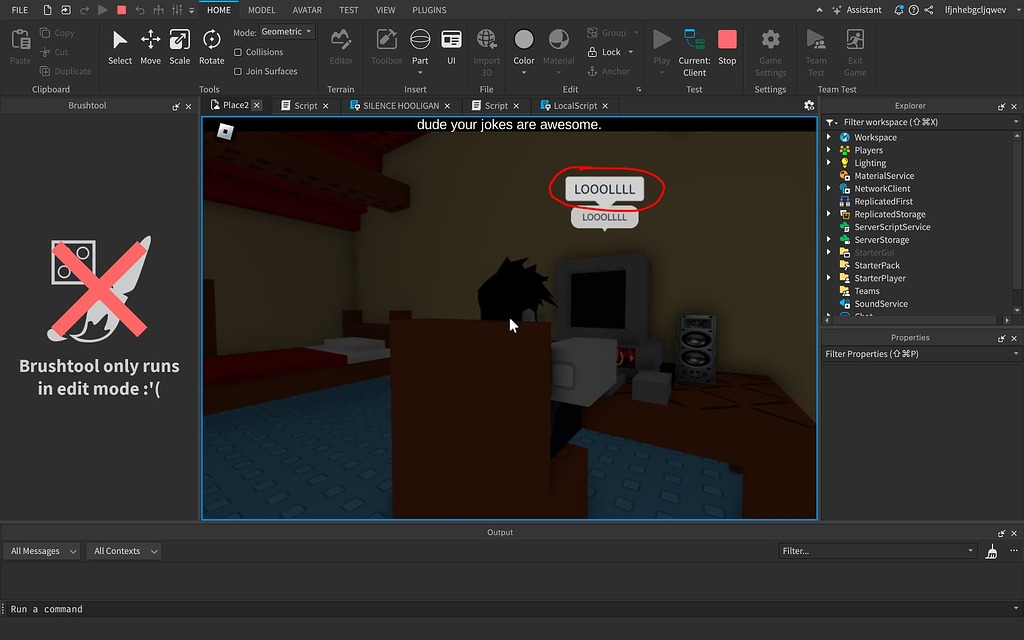Switch to the MODEL ribbon tab
This screenshot has width=1024, height=640.
tap(261, 10)
